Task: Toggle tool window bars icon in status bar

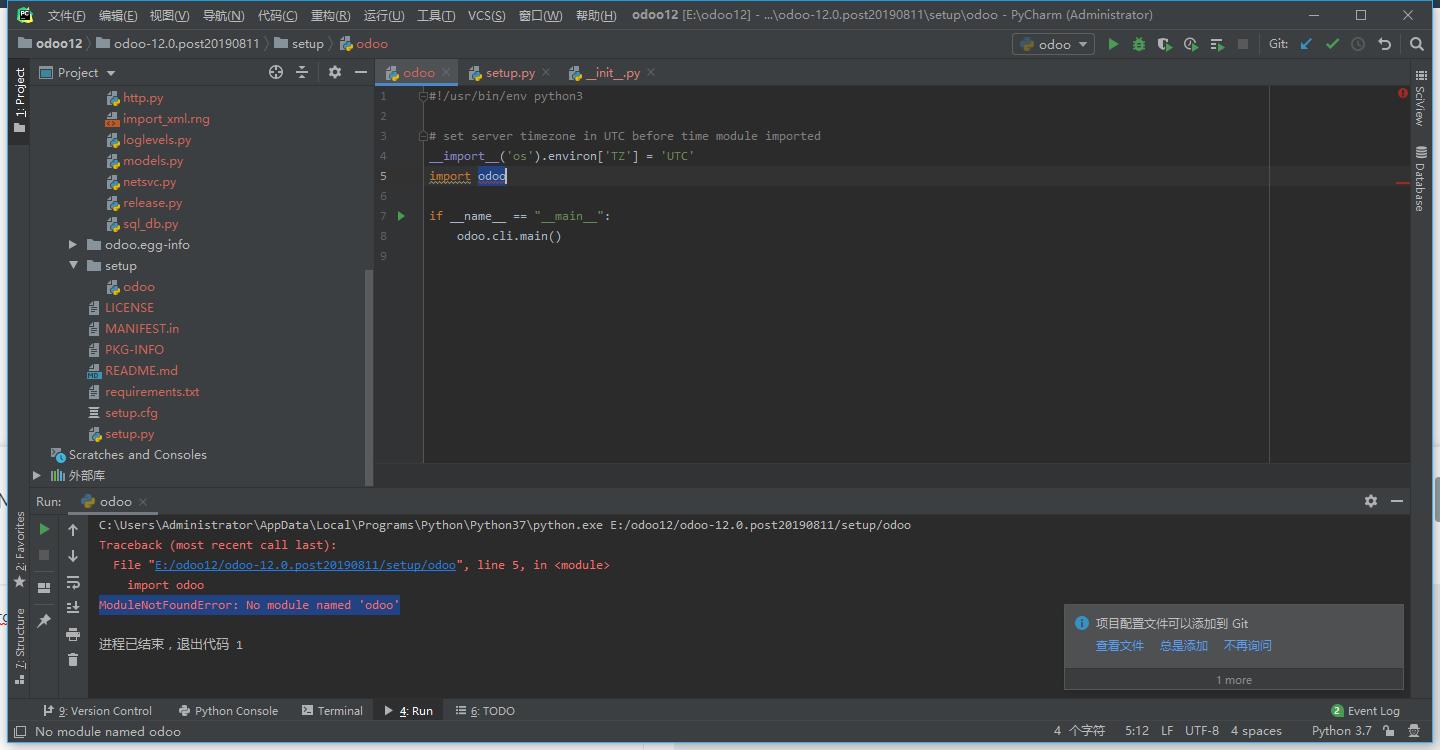Action: 20,731
